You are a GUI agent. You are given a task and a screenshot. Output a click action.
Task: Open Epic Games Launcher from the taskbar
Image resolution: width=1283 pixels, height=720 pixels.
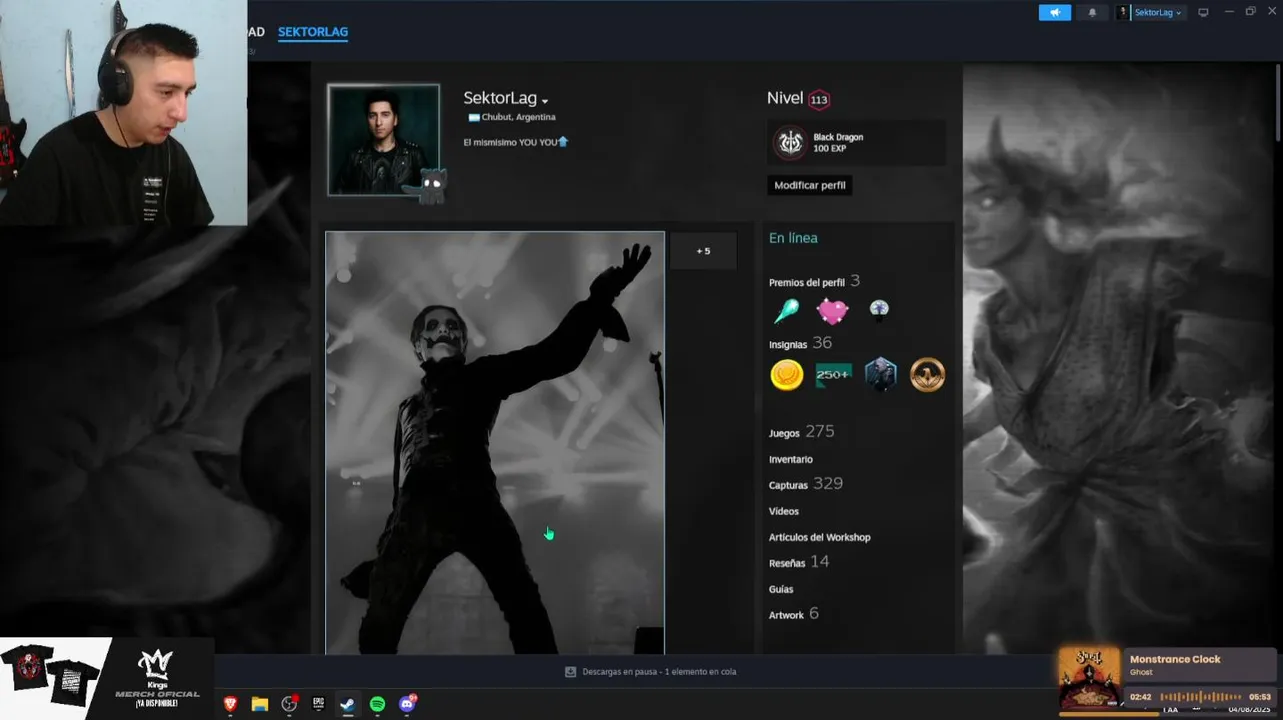point(318,704)
